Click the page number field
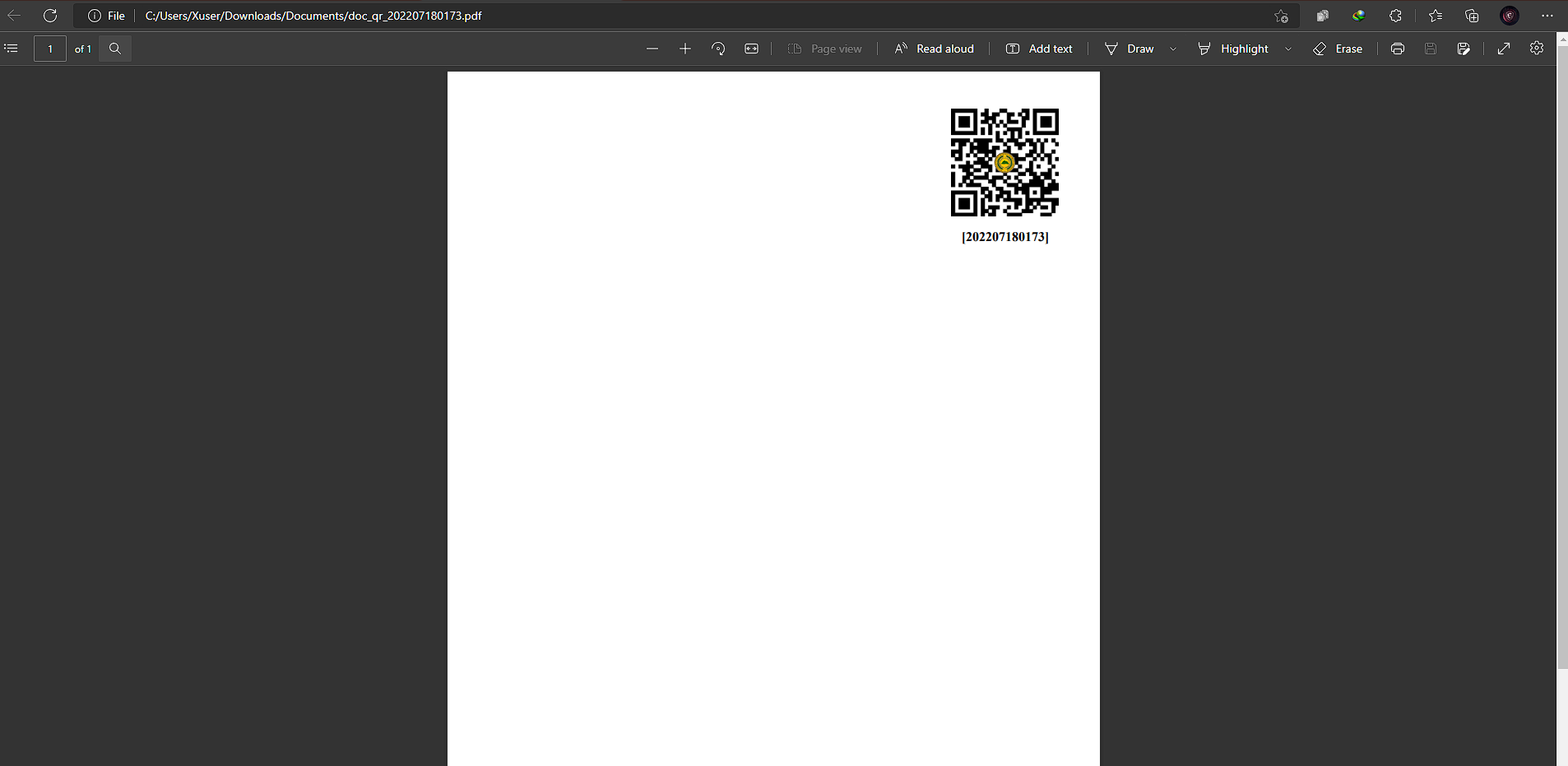Screen dimensions: 1568x766 pos(50,49)
